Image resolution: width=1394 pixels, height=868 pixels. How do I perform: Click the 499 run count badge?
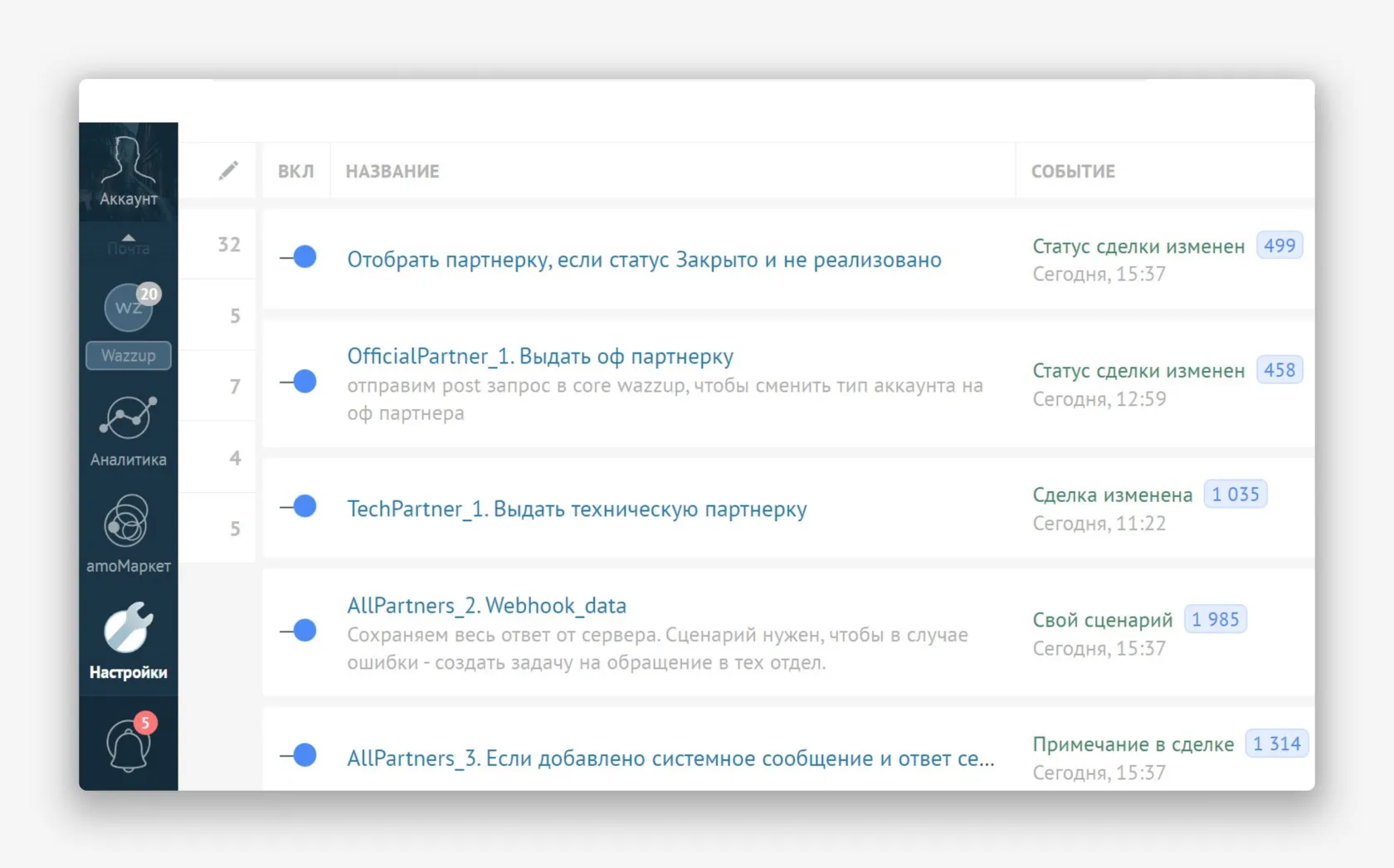1279,246
